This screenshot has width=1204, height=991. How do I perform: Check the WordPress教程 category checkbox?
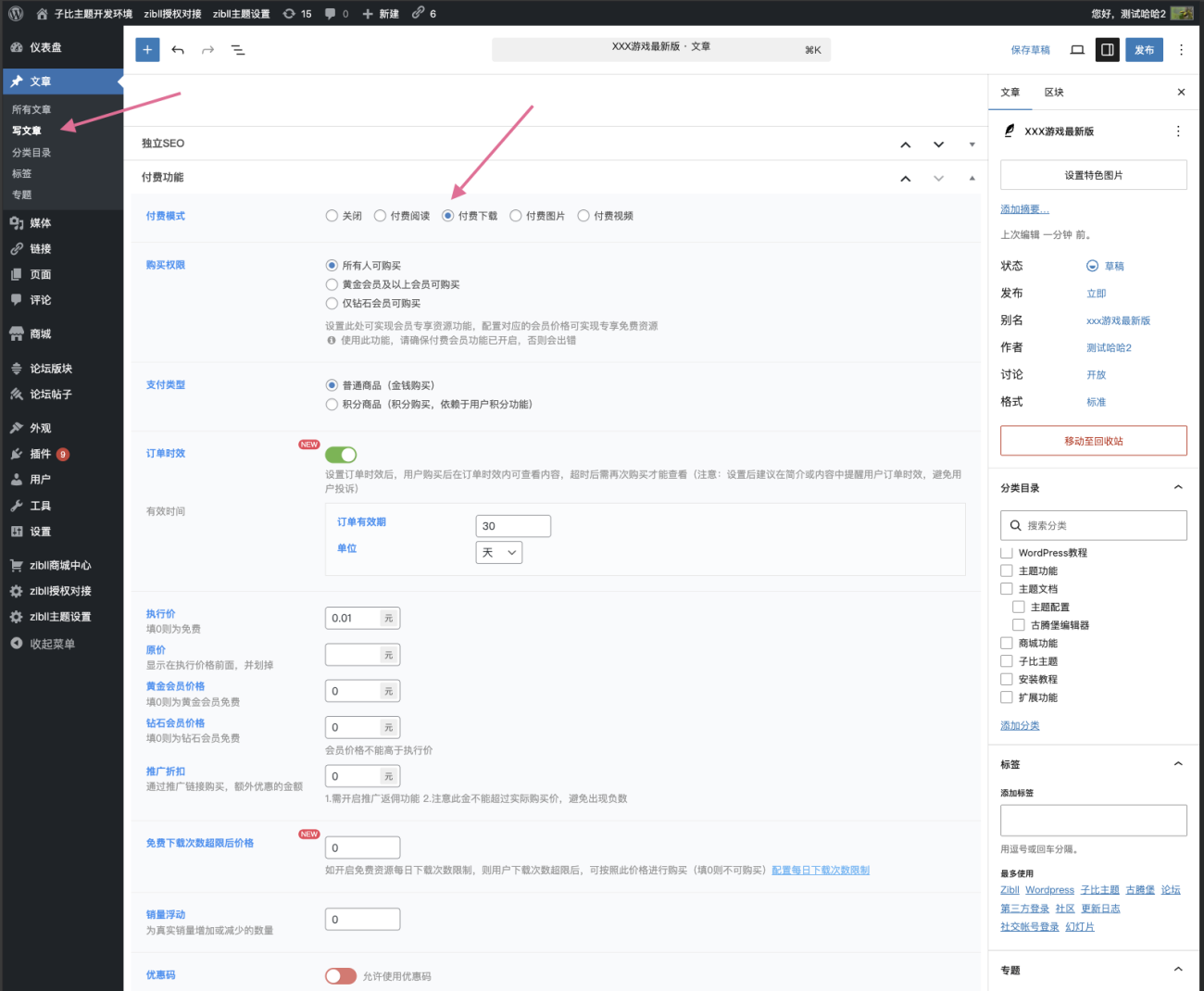click(1007, 553)
